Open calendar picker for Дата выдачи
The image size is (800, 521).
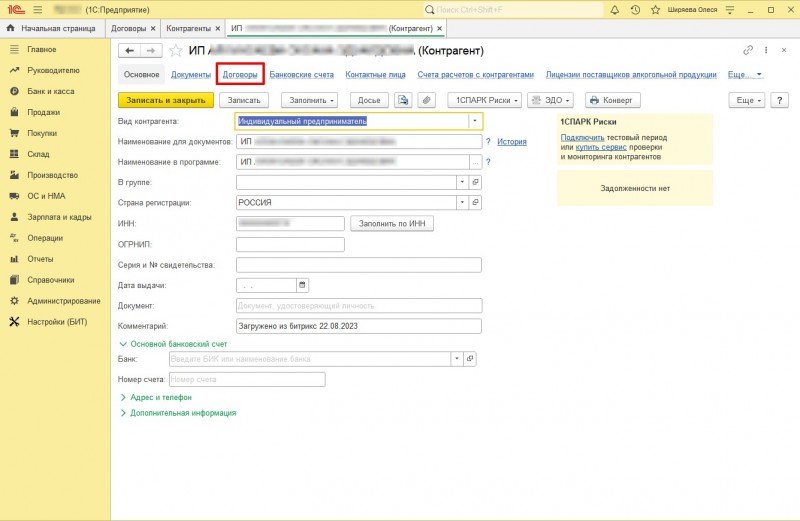click(x=302, y=285)
